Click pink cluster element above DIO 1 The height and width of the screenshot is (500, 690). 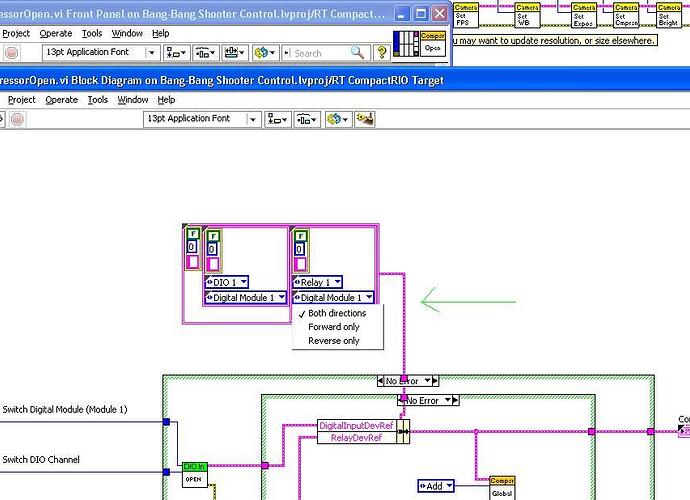tap(213, 264)
